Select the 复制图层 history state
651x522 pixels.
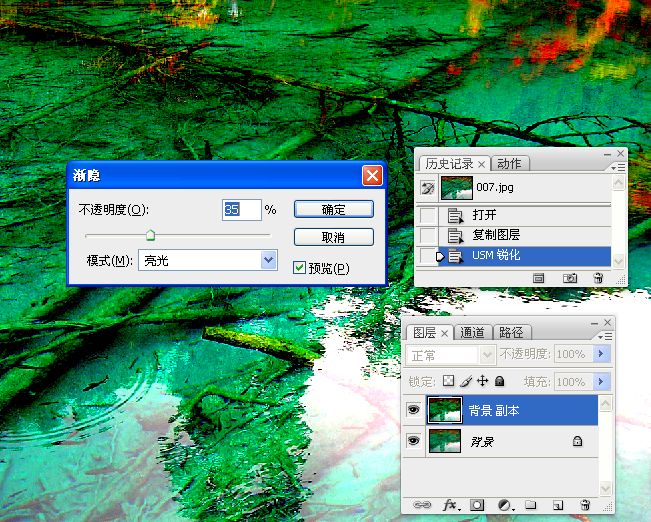[x=525, y=235]
